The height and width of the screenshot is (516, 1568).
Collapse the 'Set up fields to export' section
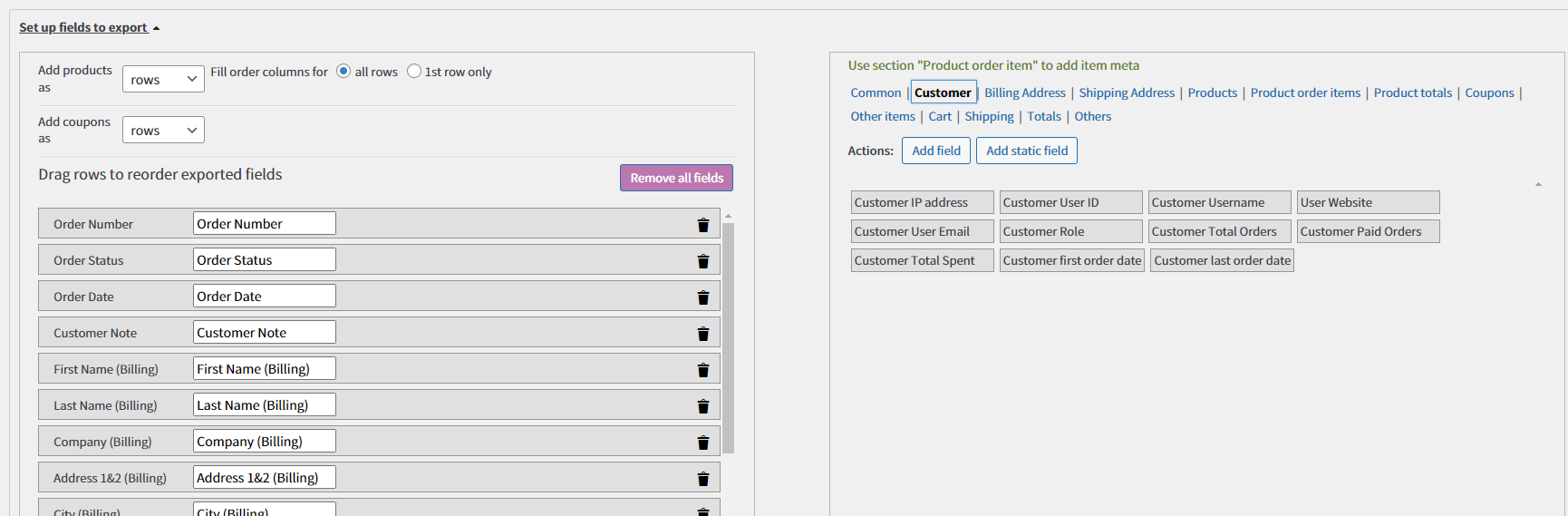pos(89,27)
